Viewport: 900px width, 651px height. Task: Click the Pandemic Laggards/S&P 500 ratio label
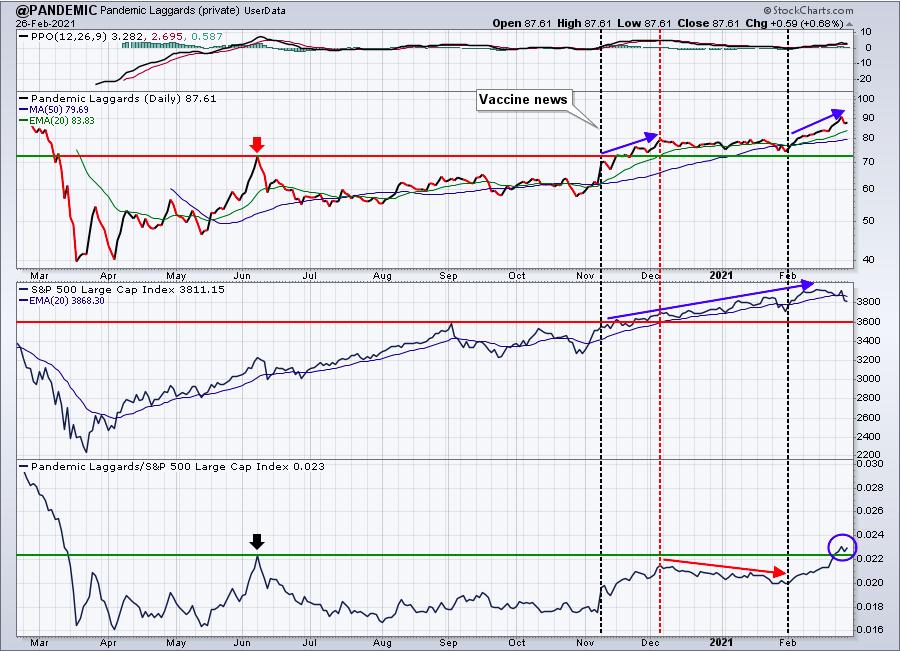[x=172, y=466]
